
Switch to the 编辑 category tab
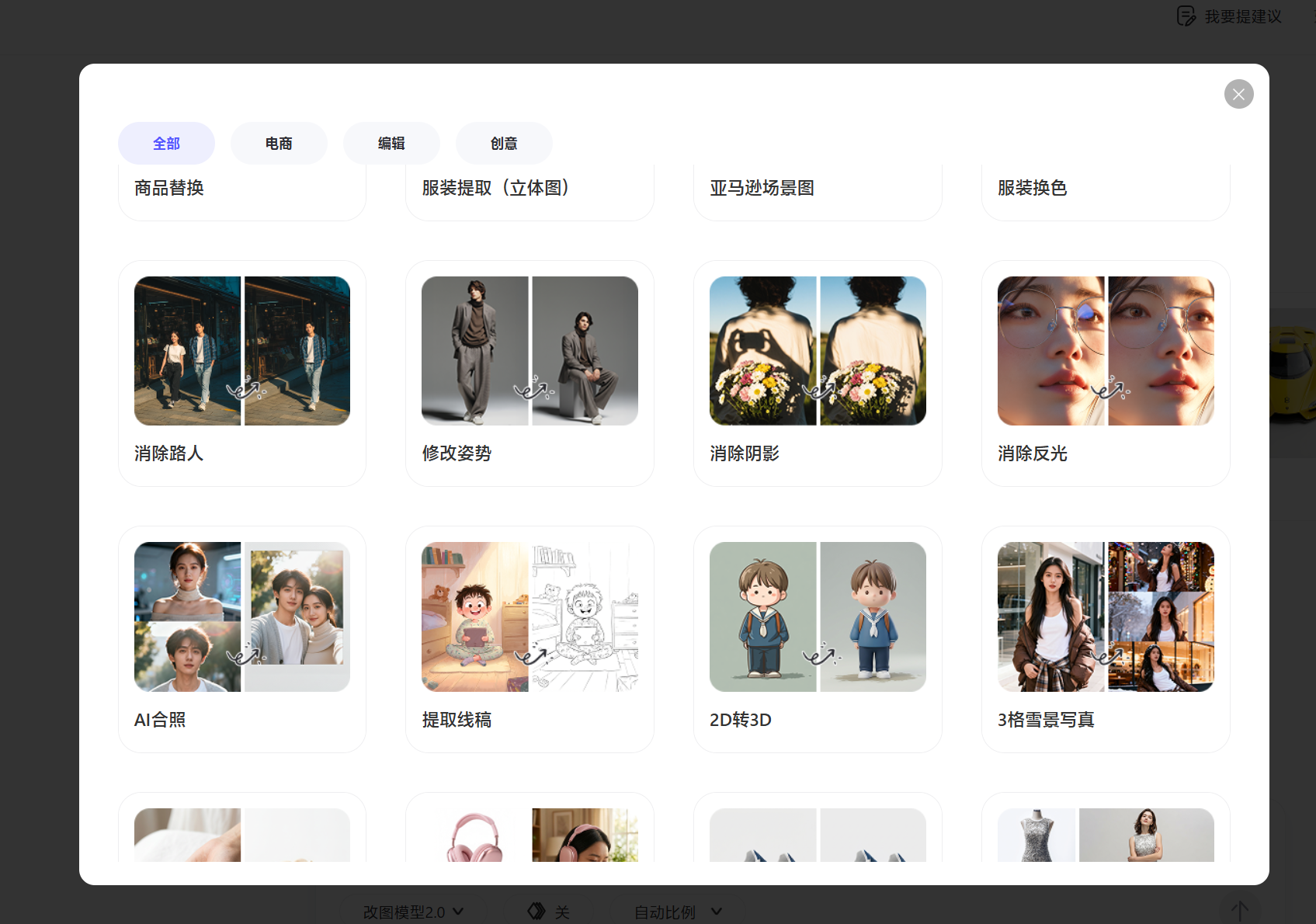coord(391,144)
